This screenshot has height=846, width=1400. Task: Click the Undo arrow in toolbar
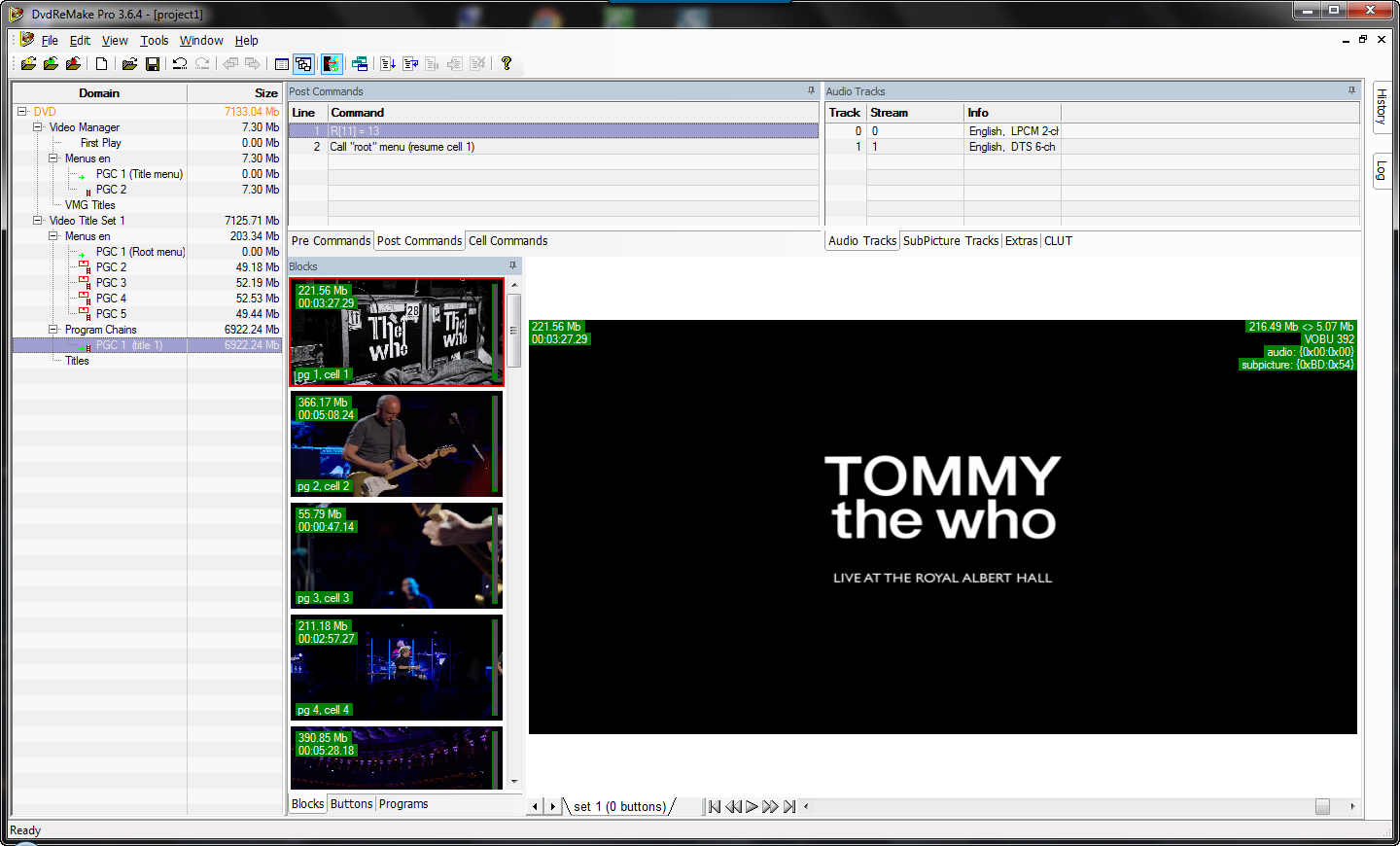point(180,64)
